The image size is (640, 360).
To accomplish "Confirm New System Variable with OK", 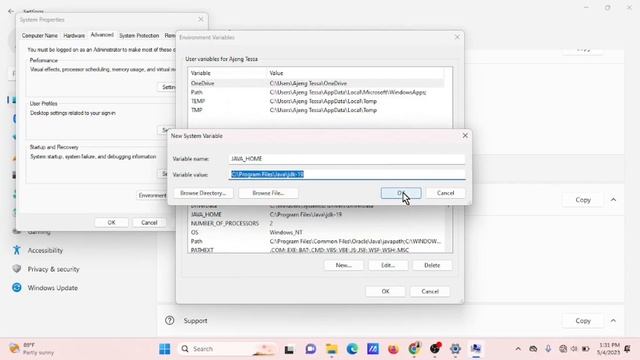I will pos(401,193).
